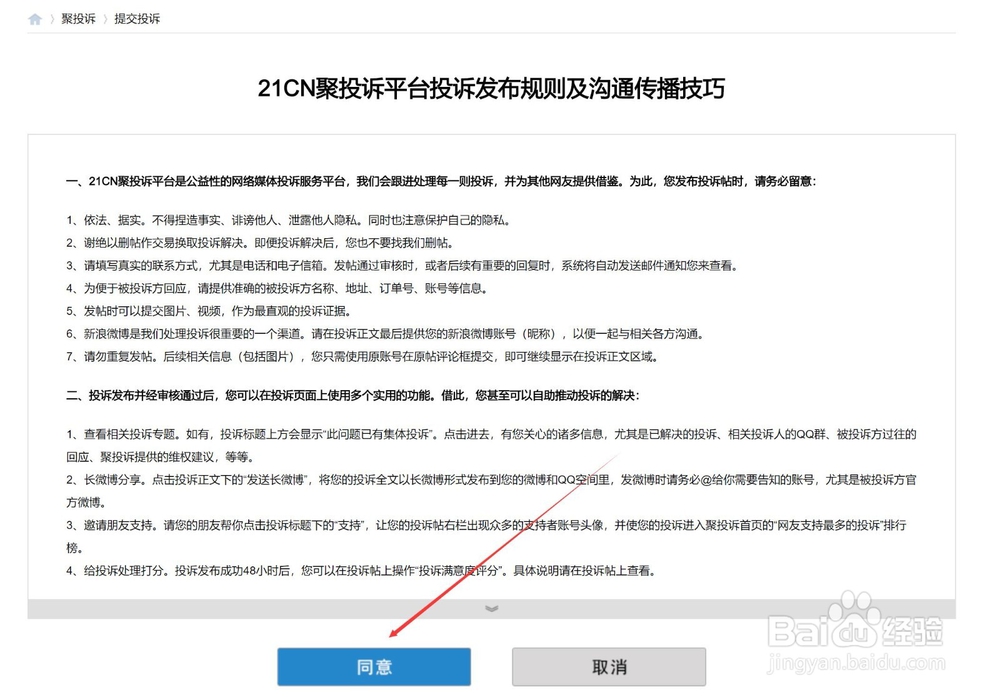Image resolution: width=1000 pixels, height=697 pixels.
Task: Open the 提交投诉 breadcrumb link
Action: (x=137, y=19)
